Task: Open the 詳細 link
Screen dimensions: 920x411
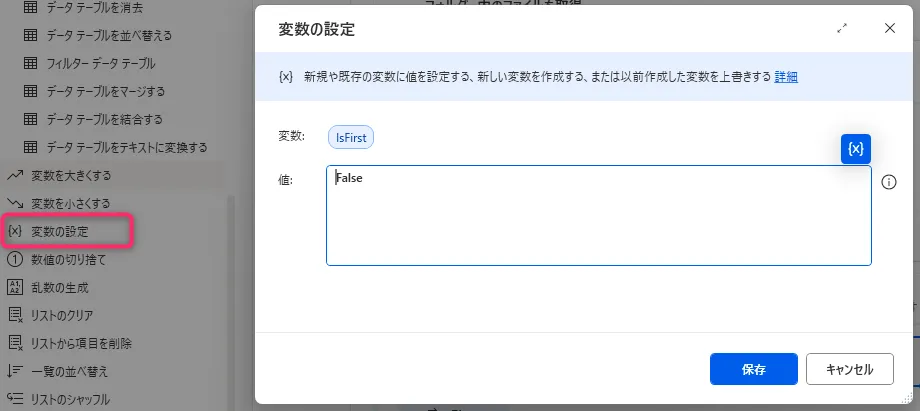Action: (x=785, y=77)
